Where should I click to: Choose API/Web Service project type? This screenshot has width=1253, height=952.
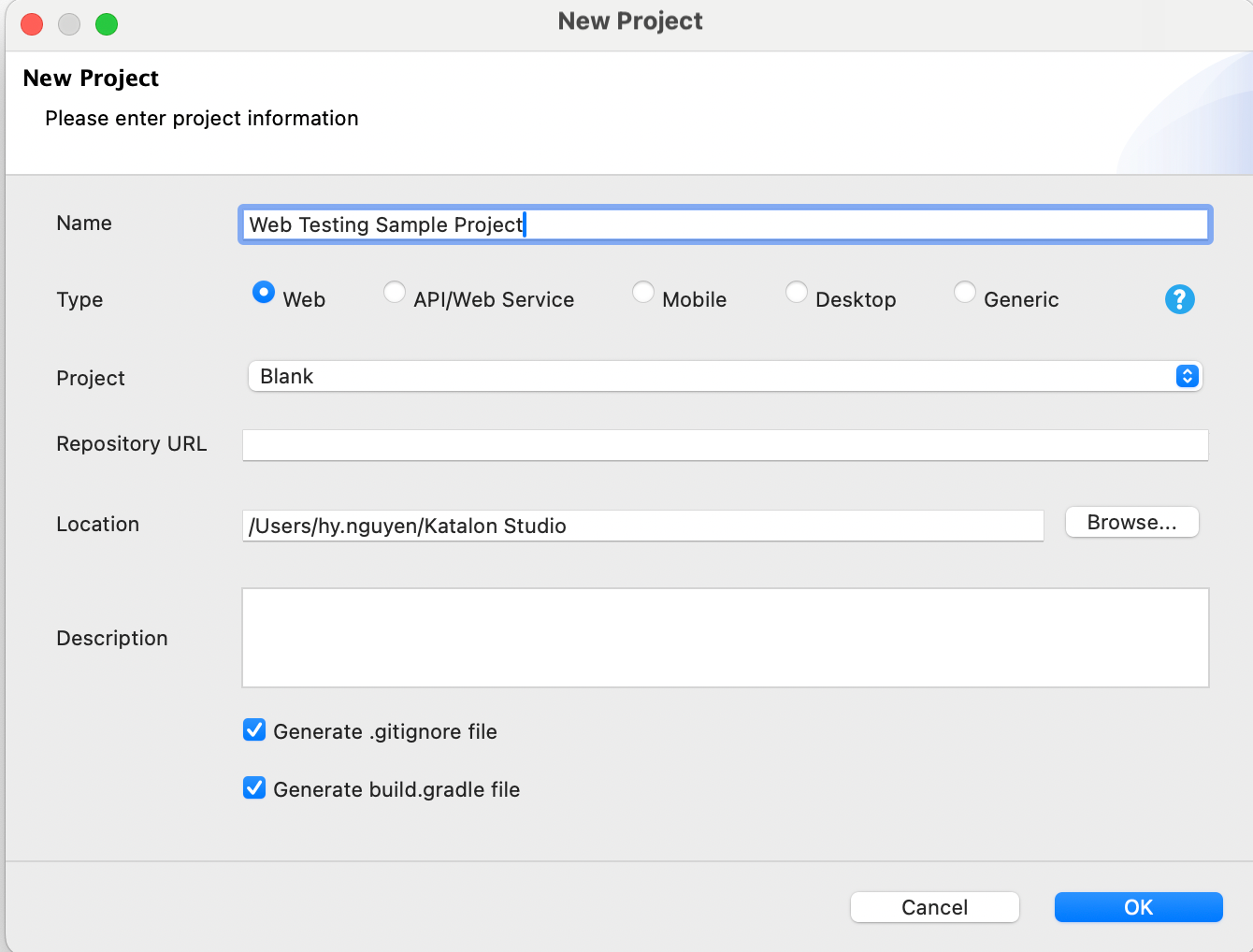(395, 293)
